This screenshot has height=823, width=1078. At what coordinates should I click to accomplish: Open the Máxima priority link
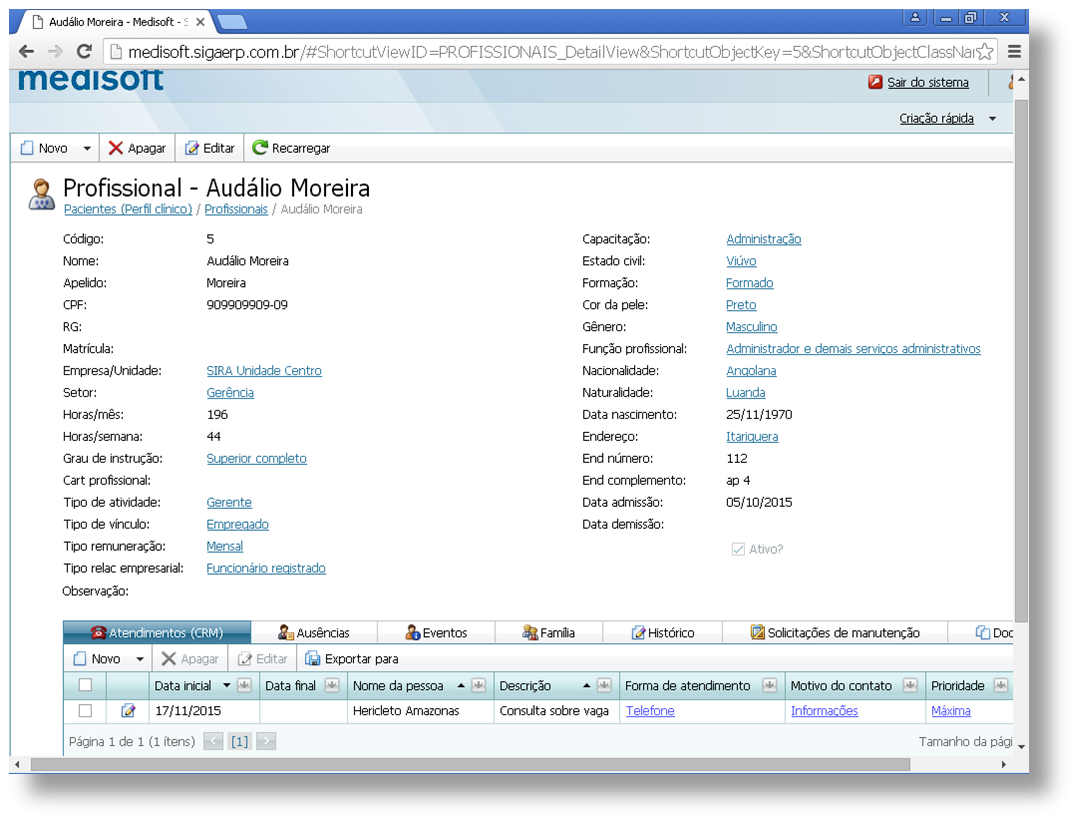pyautogui.click(x=951, y=711)
